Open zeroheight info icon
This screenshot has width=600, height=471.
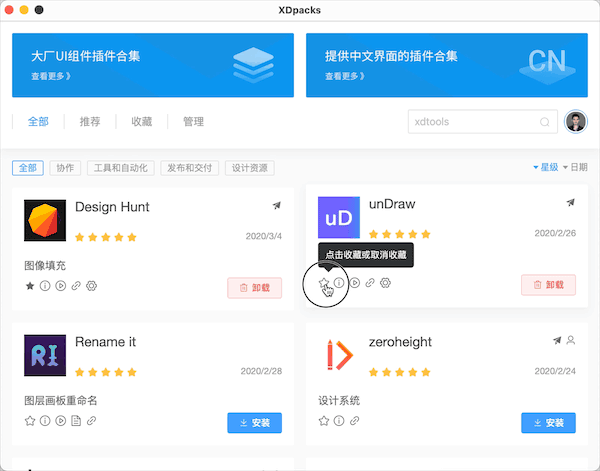tap(339, 421)
